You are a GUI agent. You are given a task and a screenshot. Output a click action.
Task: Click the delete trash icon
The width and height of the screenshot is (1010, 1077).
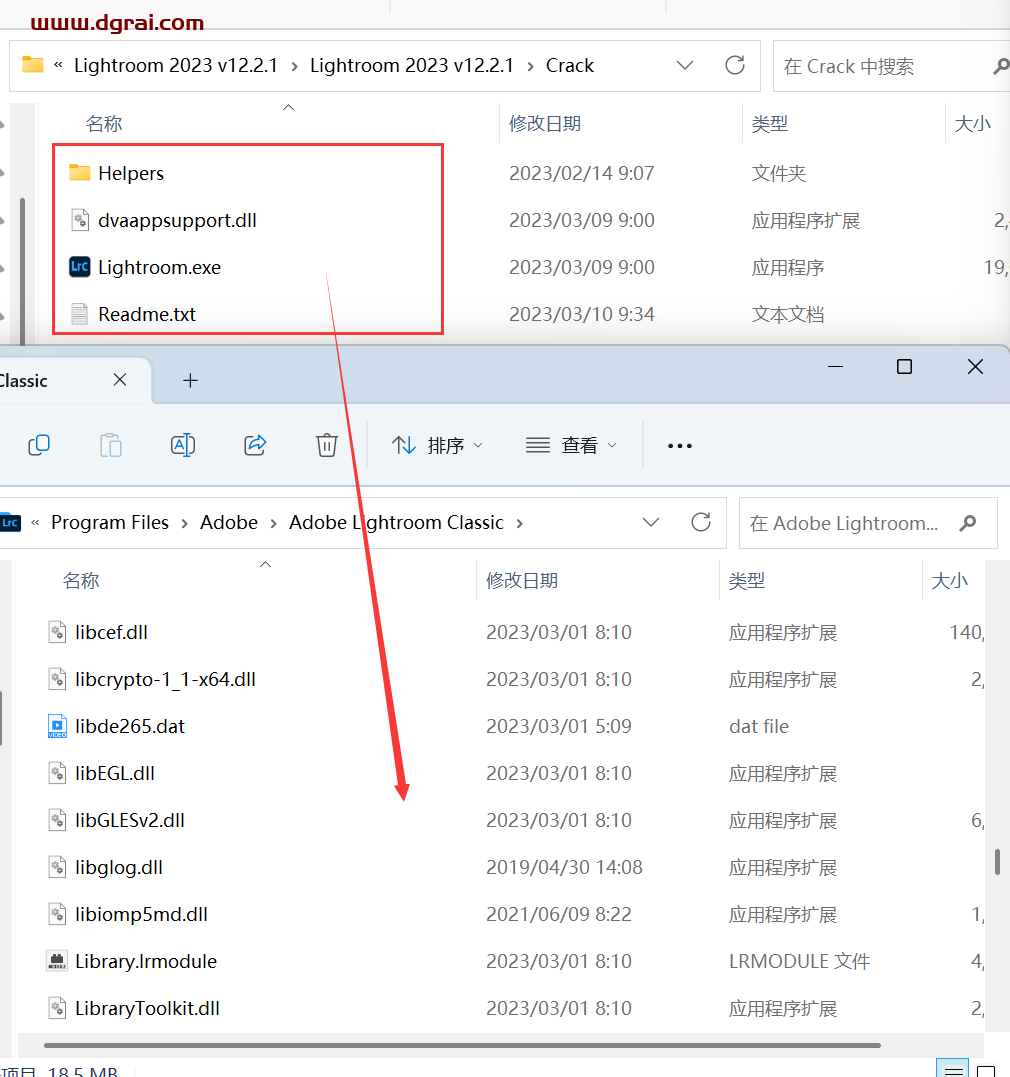(326, 445)
